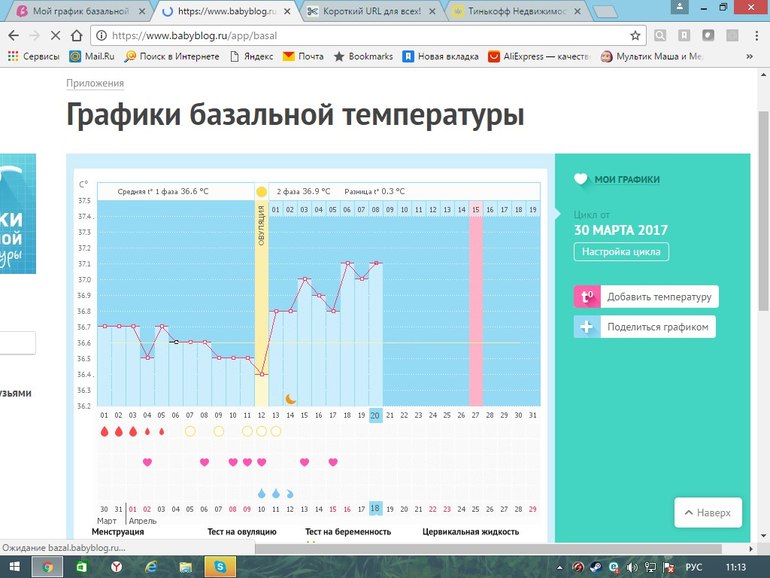Open the Приложения breadcrumb link
The width and height of the screenshot is (770, 578).
pos(95,83)
